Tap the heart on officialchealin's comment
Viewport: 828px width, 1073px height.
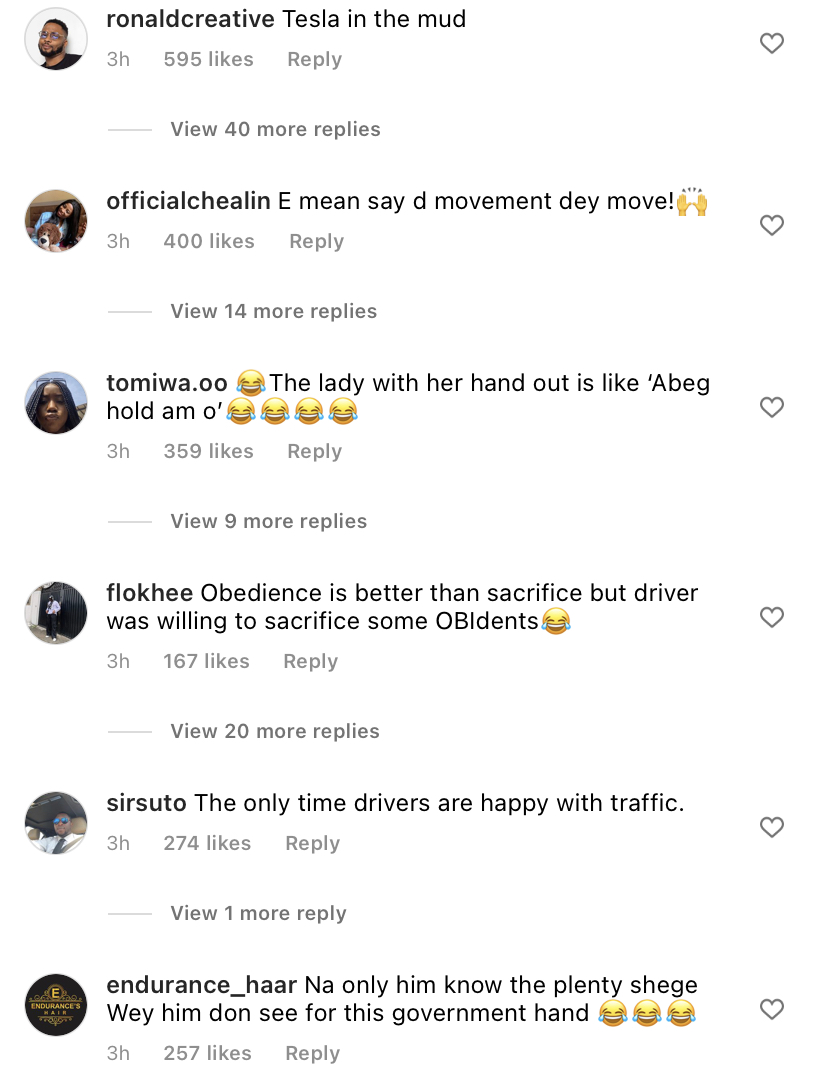click(x=771, y=225)
